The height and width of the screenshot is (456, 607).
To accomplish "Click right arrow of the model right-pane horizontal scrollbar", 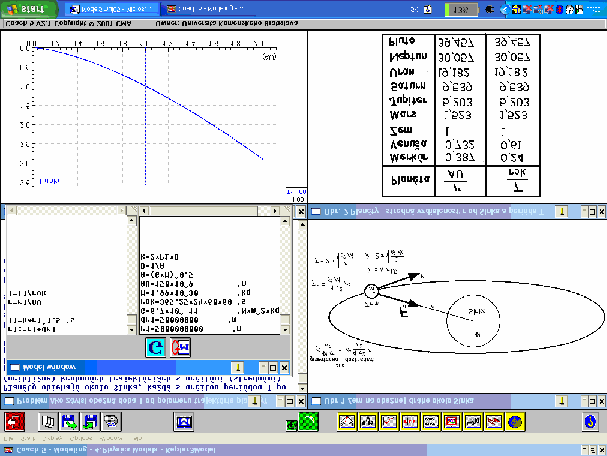I will 275,211.
